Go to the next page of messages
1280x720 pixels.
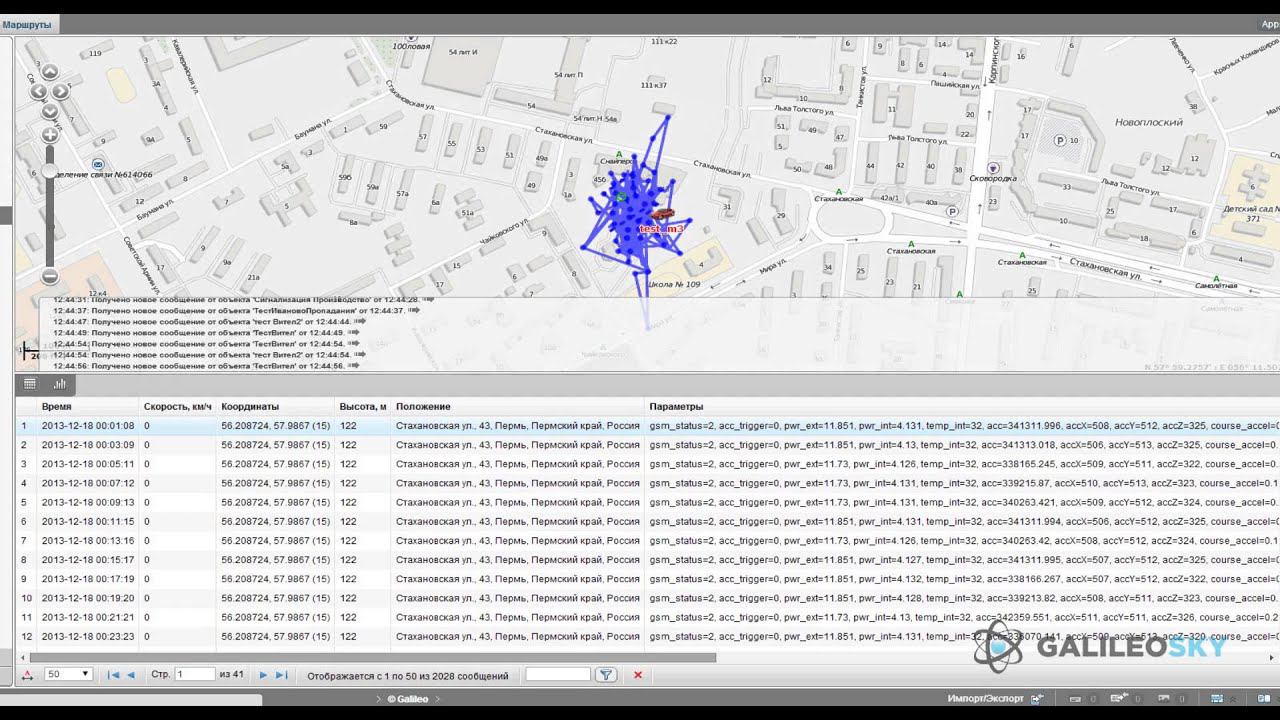(263, 675)
